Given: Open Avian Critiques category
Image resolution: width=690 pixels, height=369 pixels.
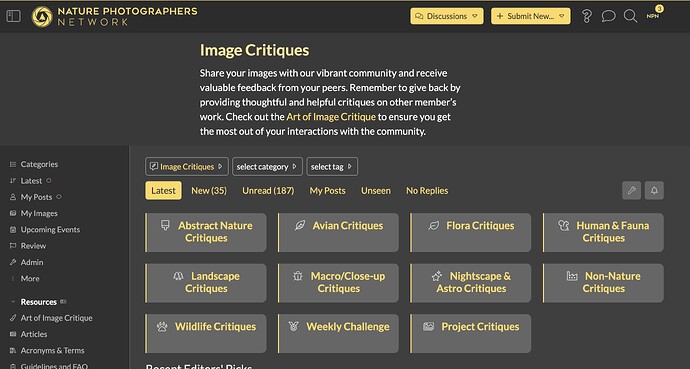Looking at the screenshot, I should (x=338, y=233).
